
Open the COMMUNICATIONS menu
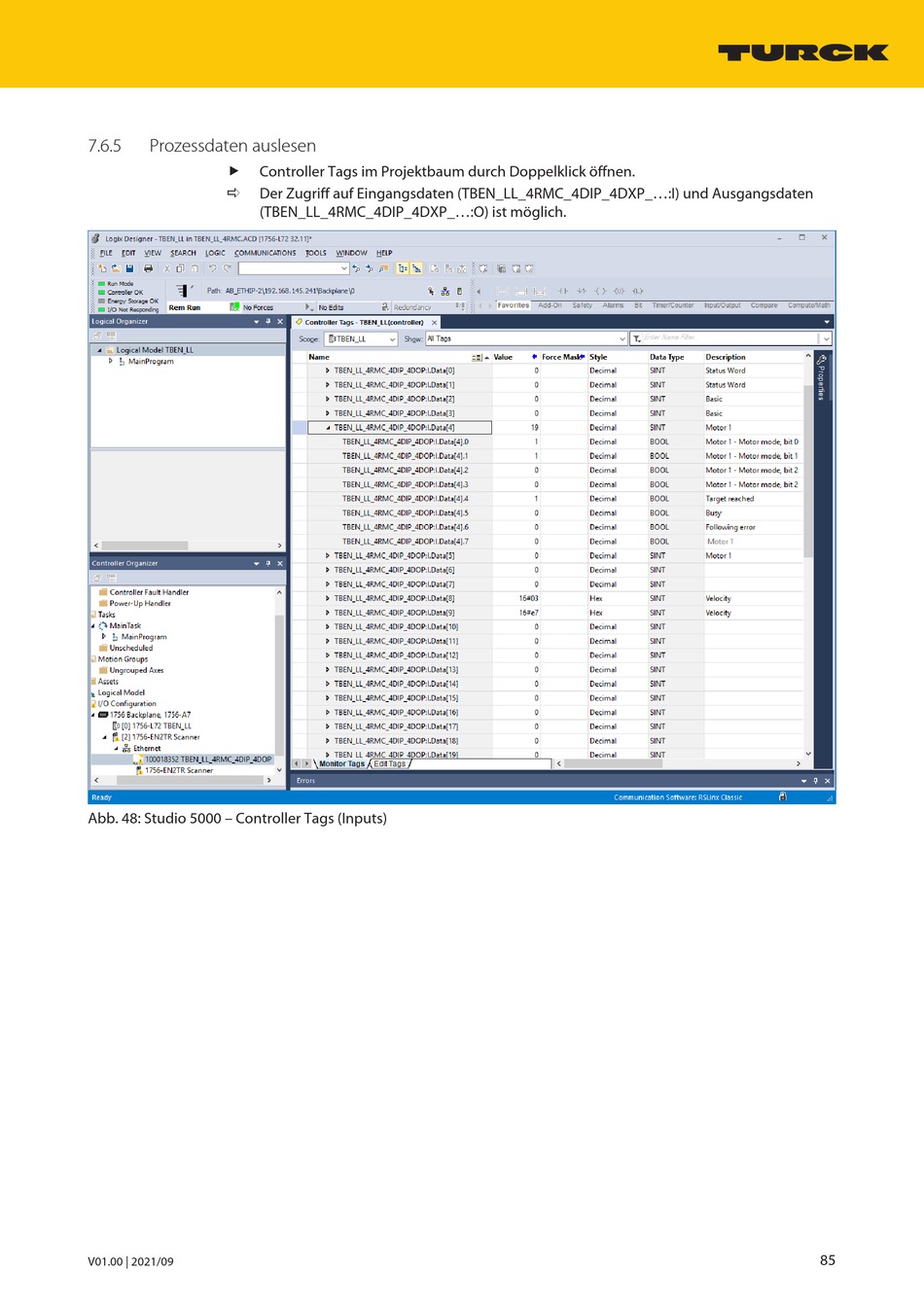pos(266,253)
